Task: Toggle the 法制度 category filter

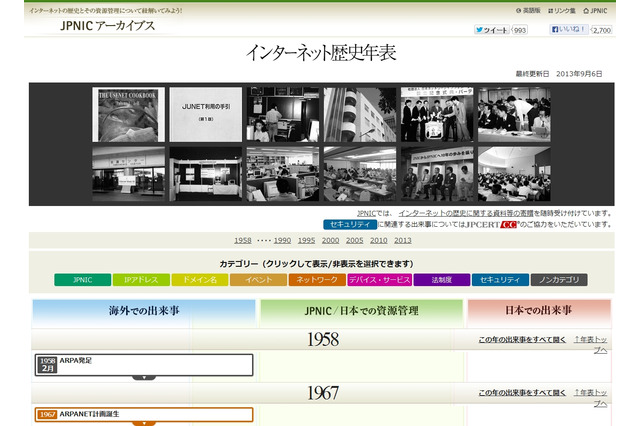Action: pyautogui.click(x=442, y=280)
